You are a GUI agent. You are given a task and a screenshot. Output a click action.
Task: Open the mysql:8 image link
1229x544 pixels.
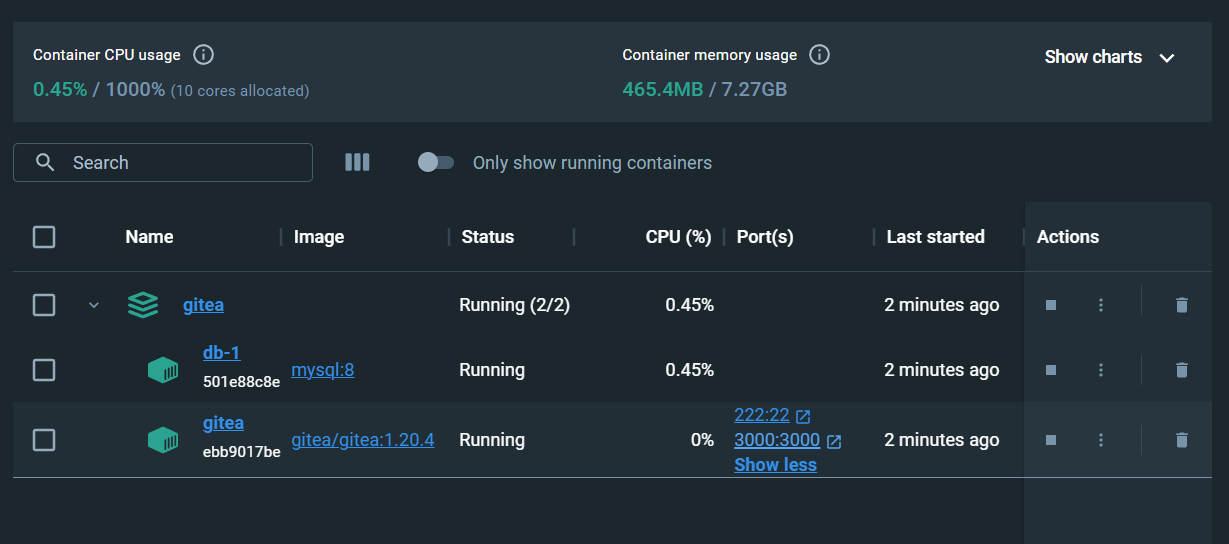click(x=322, y=370)
